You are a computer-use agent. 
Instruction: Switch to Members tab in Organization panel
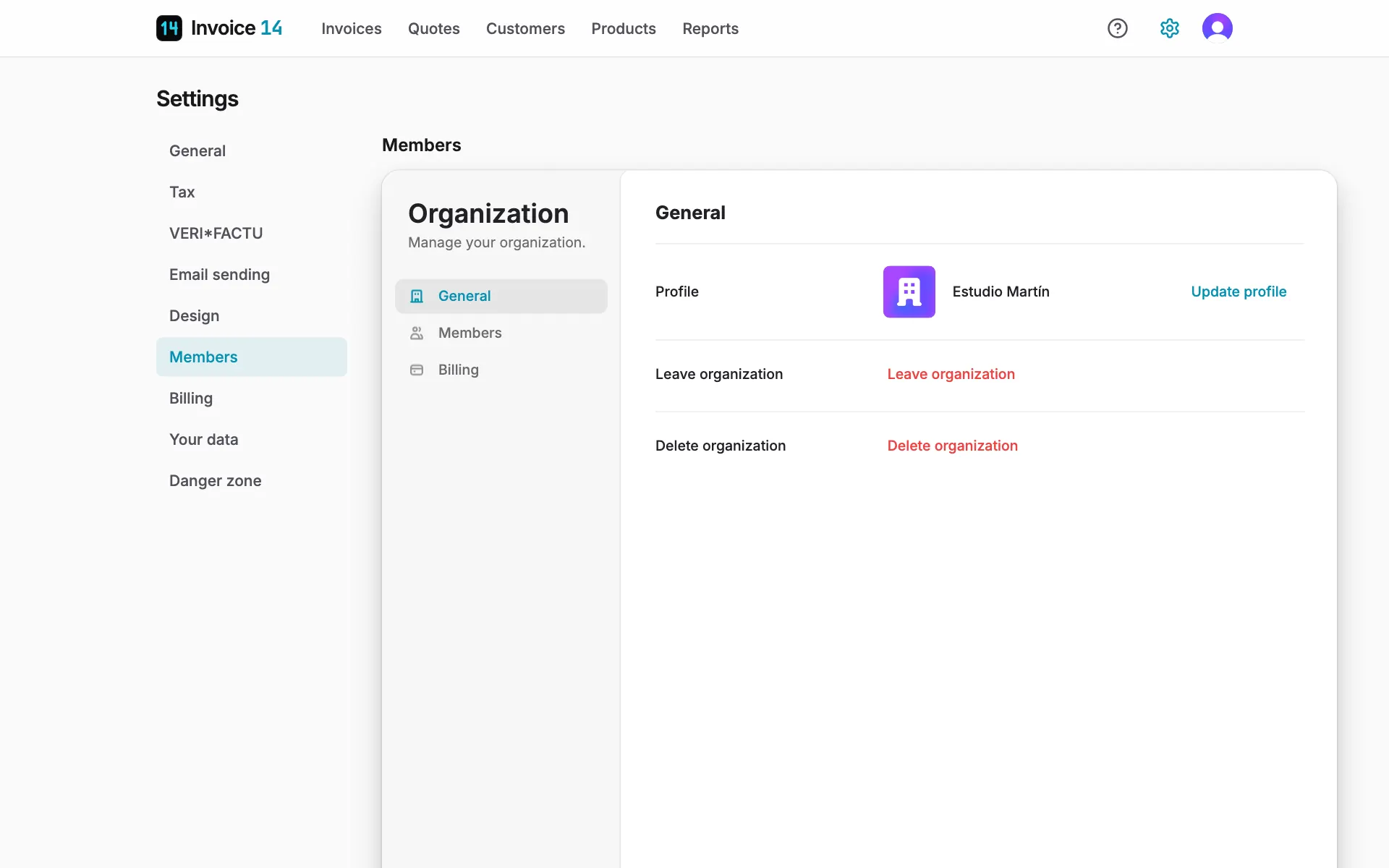[x=501, y=333]
